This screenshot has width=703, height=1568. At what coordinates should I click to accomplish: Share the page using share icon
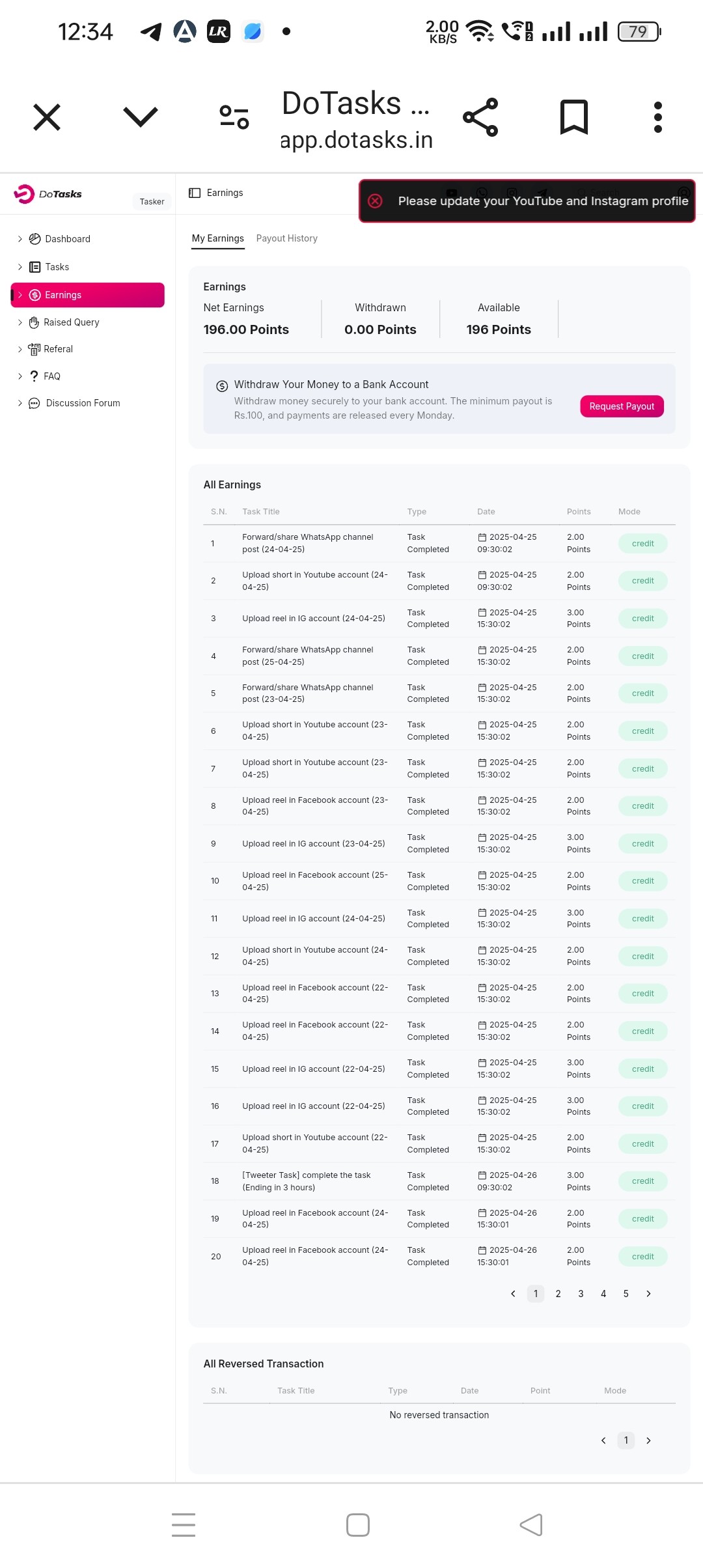click(480, 117)
